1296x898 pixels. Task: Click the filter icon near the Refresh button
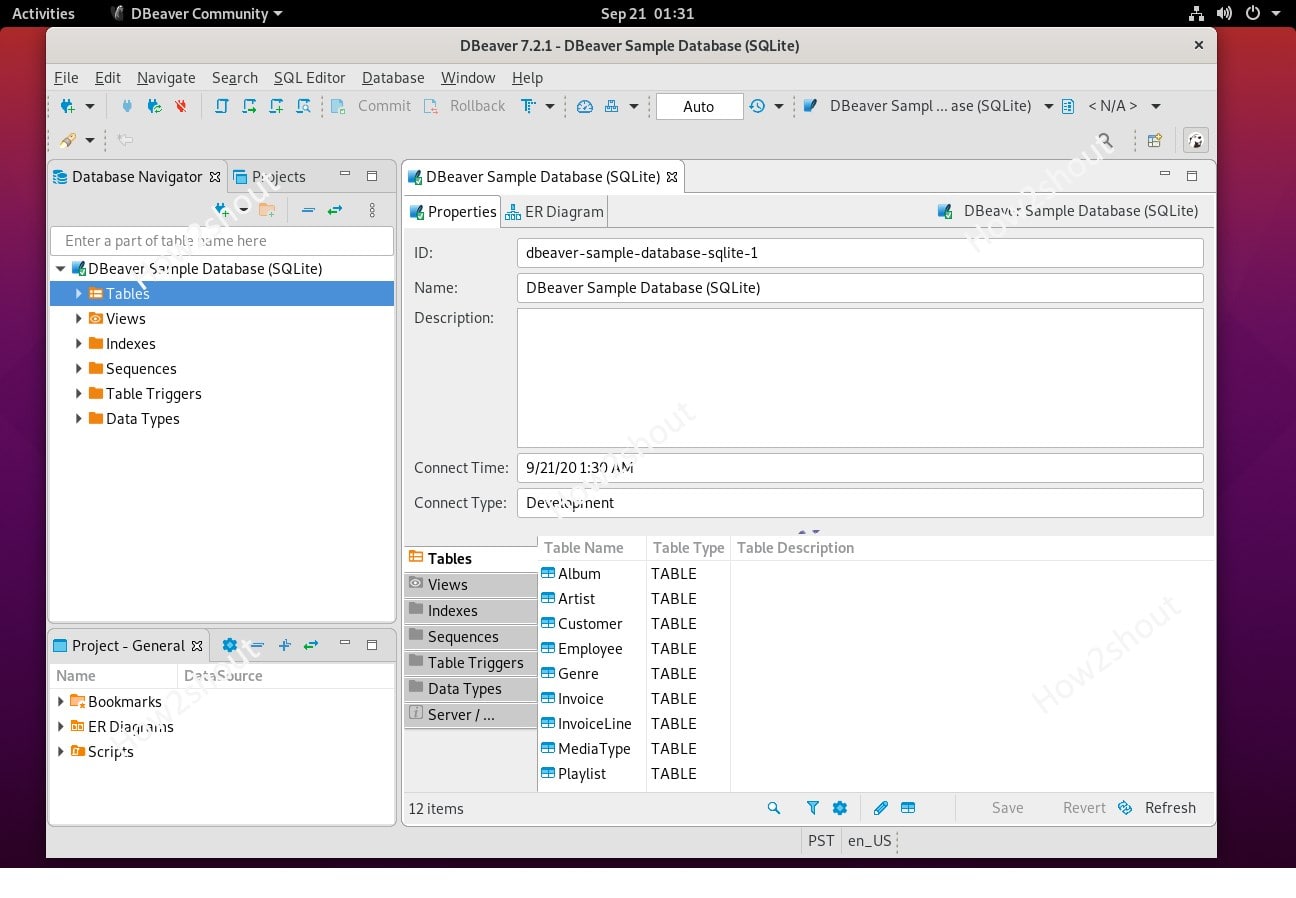[x=812, y=807]
